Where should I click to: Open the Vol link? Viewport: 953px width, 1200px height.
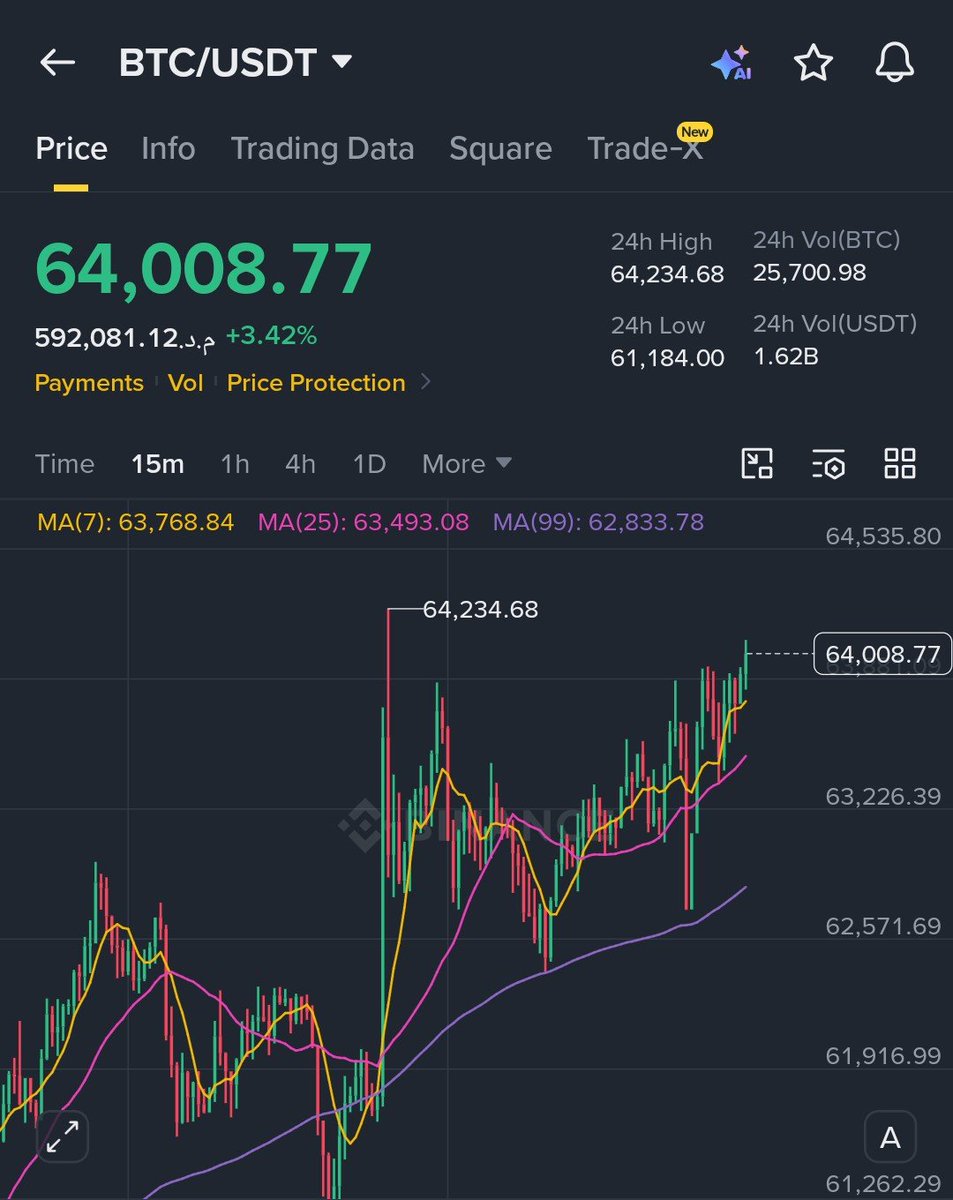coord(186,383)
